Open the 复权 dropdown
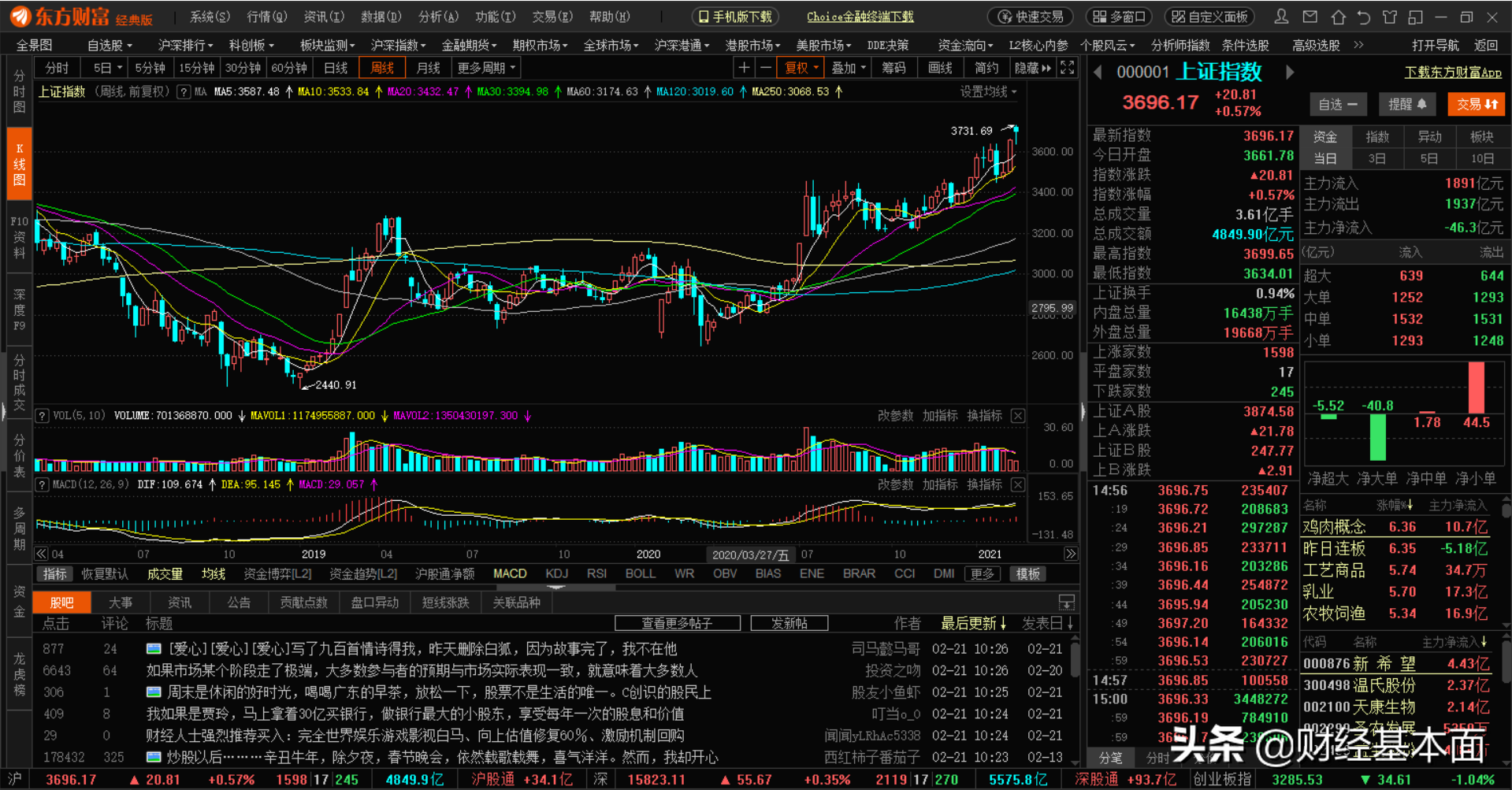The width and height of the screenshot is (1512, 790). pyautogui.click(x=801, y=68)
